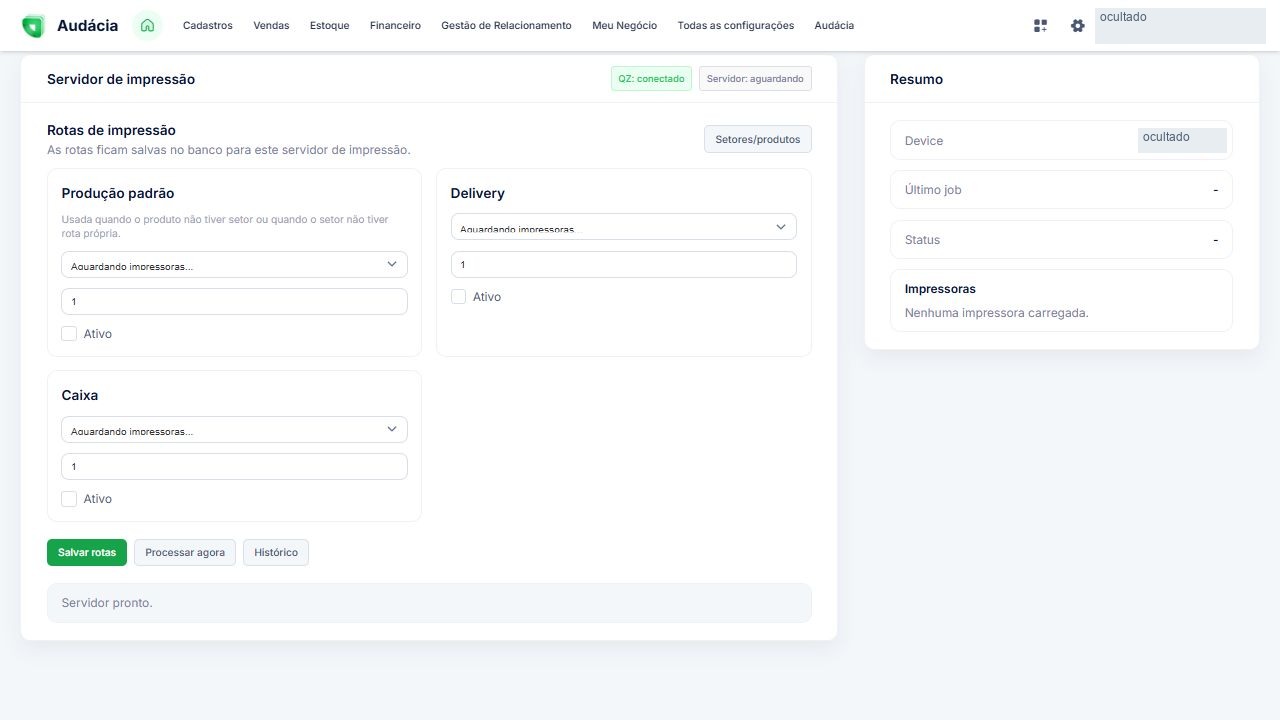The image size is (1280, 720).
Task: Click the Setores/produtos button
Action: [758, 140]
